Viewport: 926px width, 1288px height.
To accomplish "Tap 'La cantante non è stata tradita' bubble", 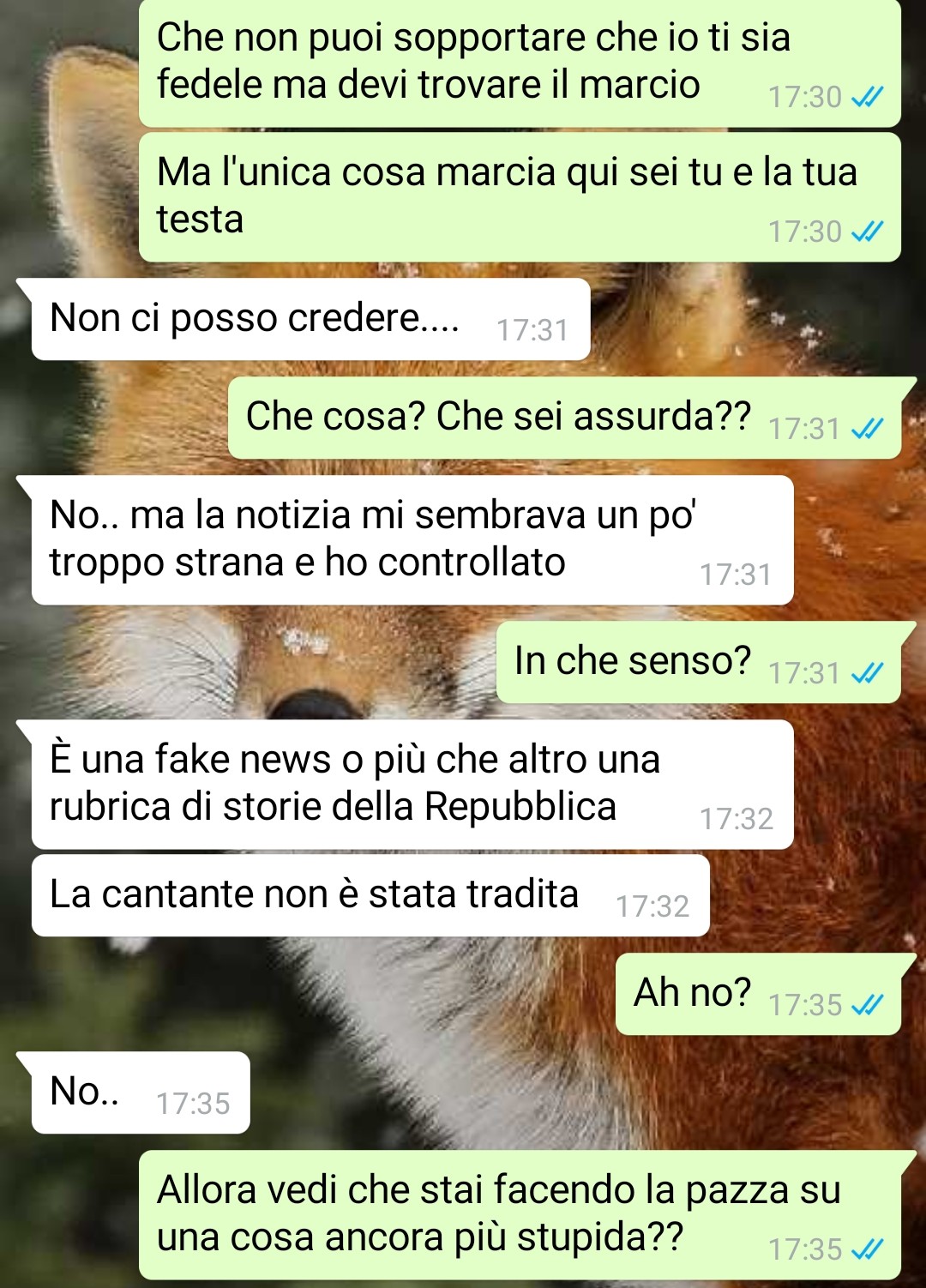I will tap(370, 895).
